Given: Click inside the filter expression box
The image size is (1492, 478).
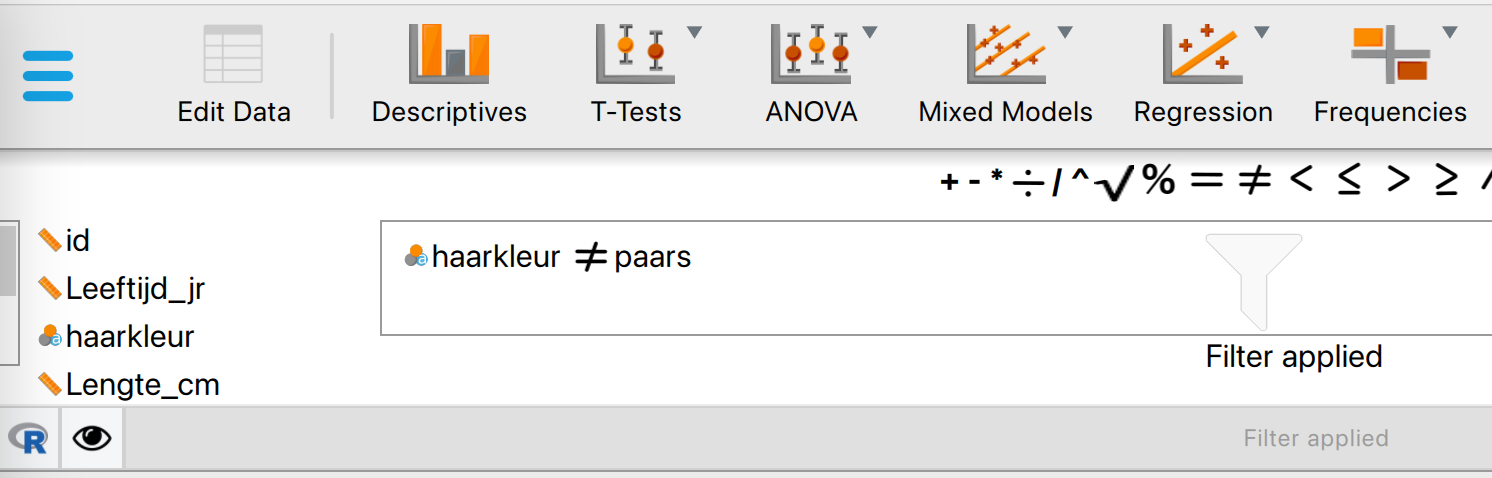Looking at the screenshot, I should (x=936, y=278).
